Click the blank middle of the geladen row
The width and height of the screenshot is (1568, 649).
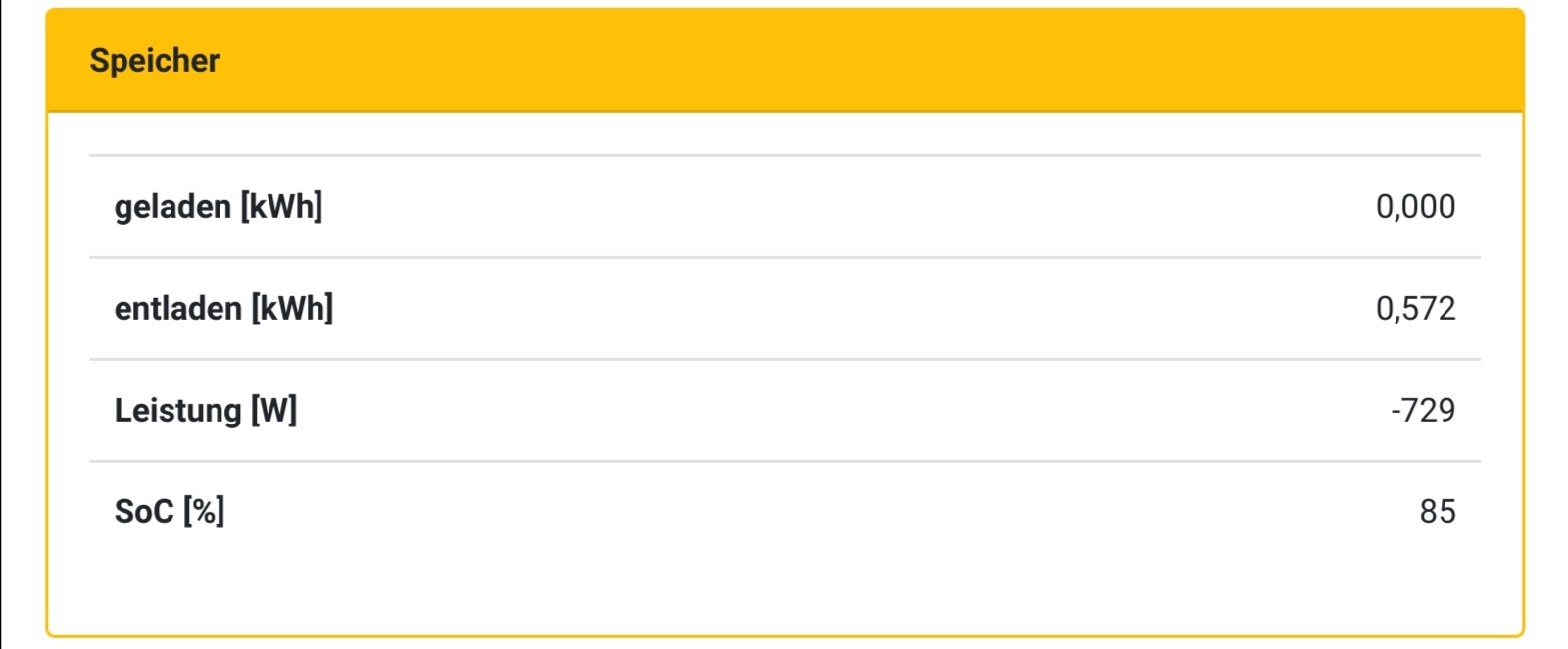tap(784, 207)
